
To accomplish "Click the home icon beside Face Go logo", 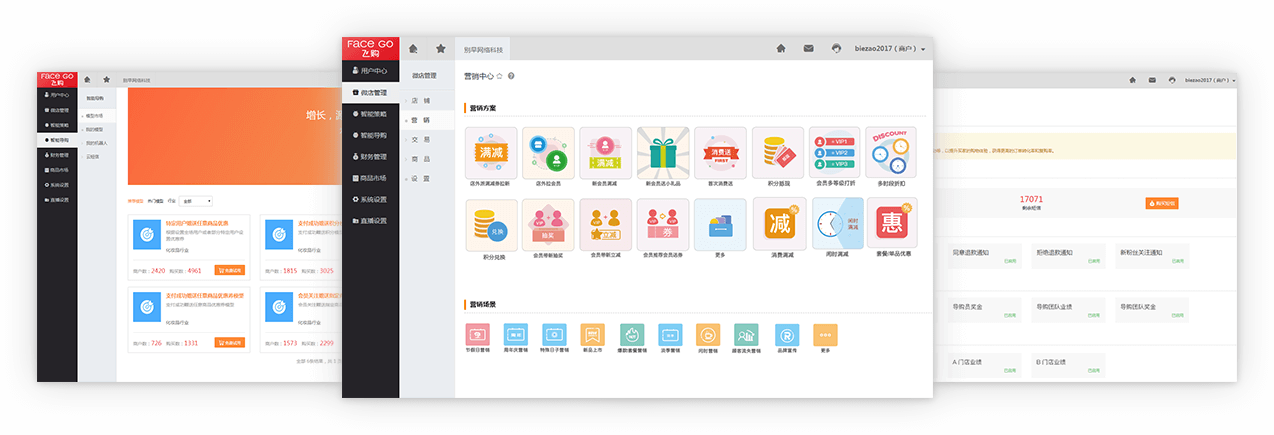I will pos(413,48).
